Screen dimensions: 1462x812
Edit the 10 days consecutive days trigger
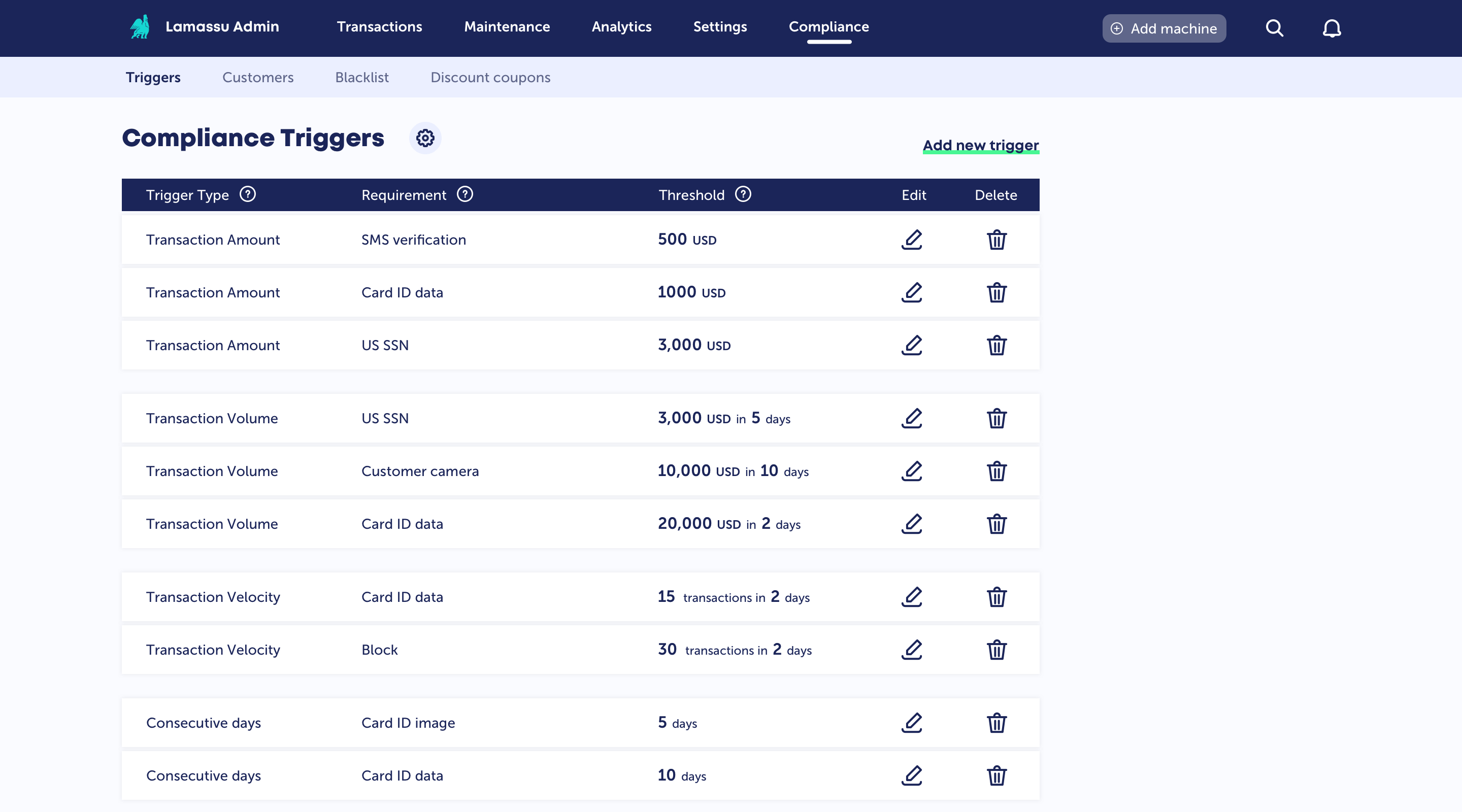coord(912,775)
